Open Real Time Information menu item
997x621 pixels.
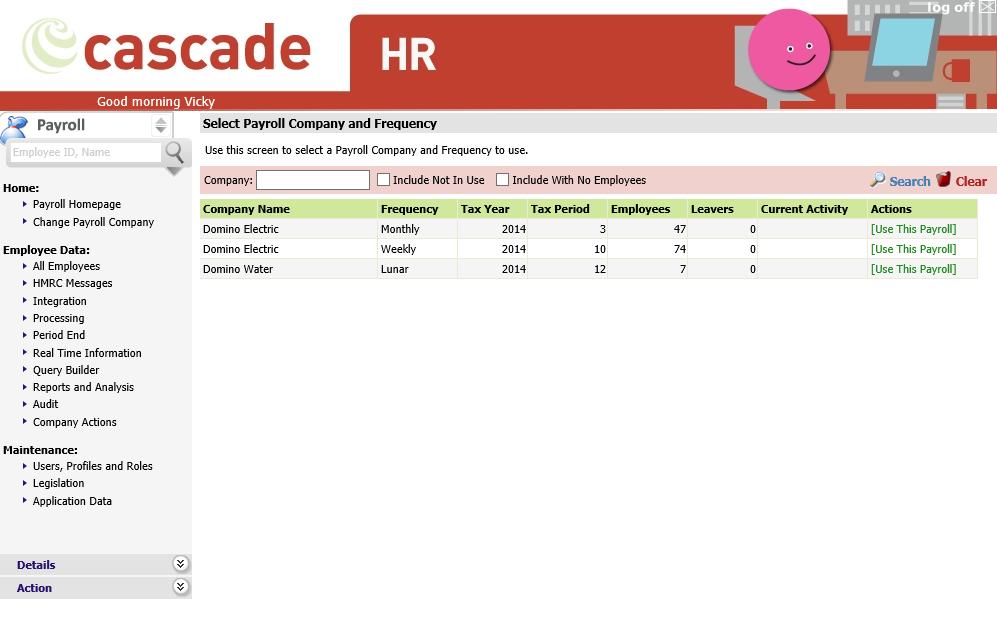click(87, 353)
